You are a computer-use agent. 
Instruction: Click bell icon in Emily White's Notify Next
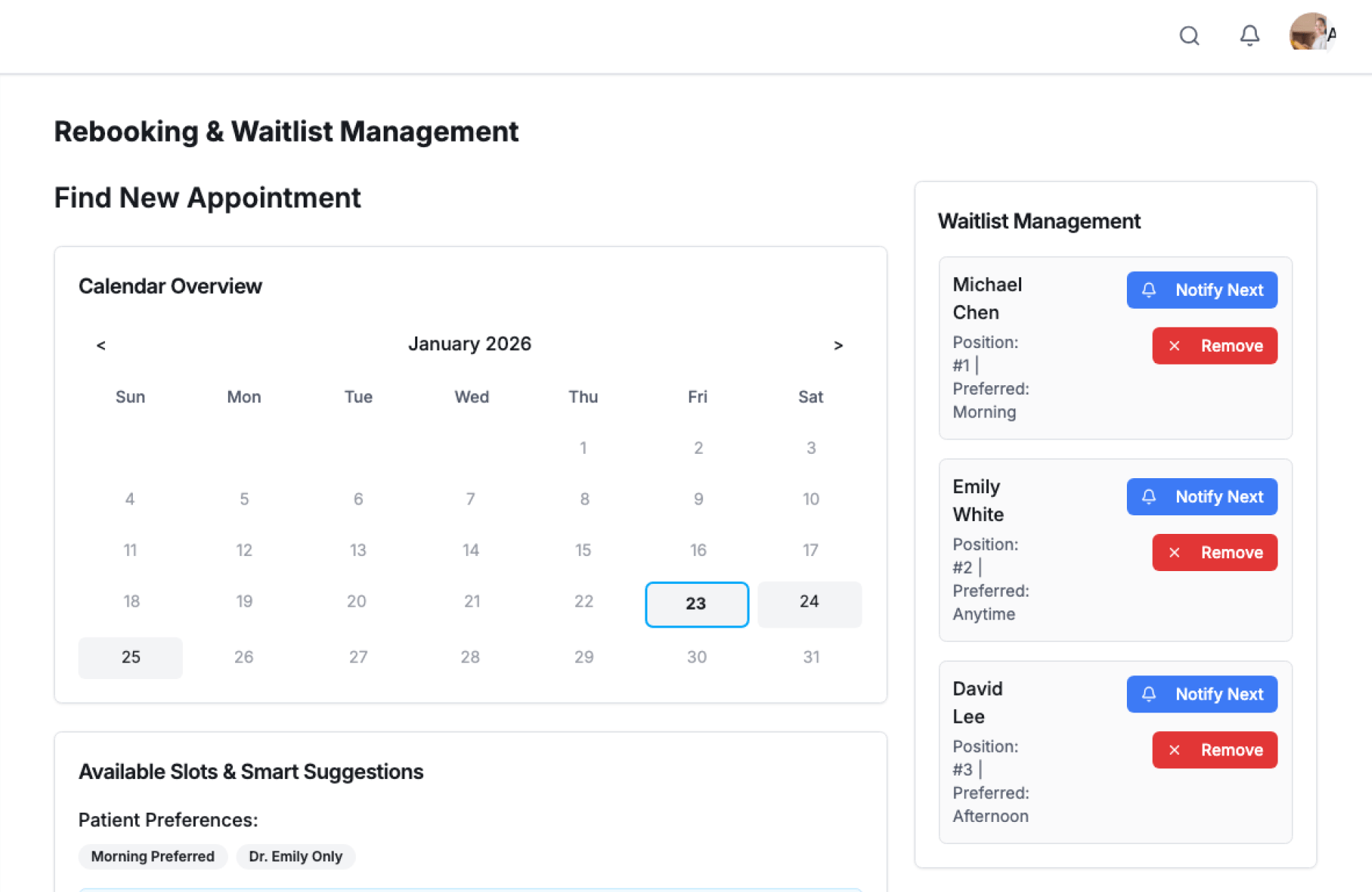click(x=1148, y=497)
